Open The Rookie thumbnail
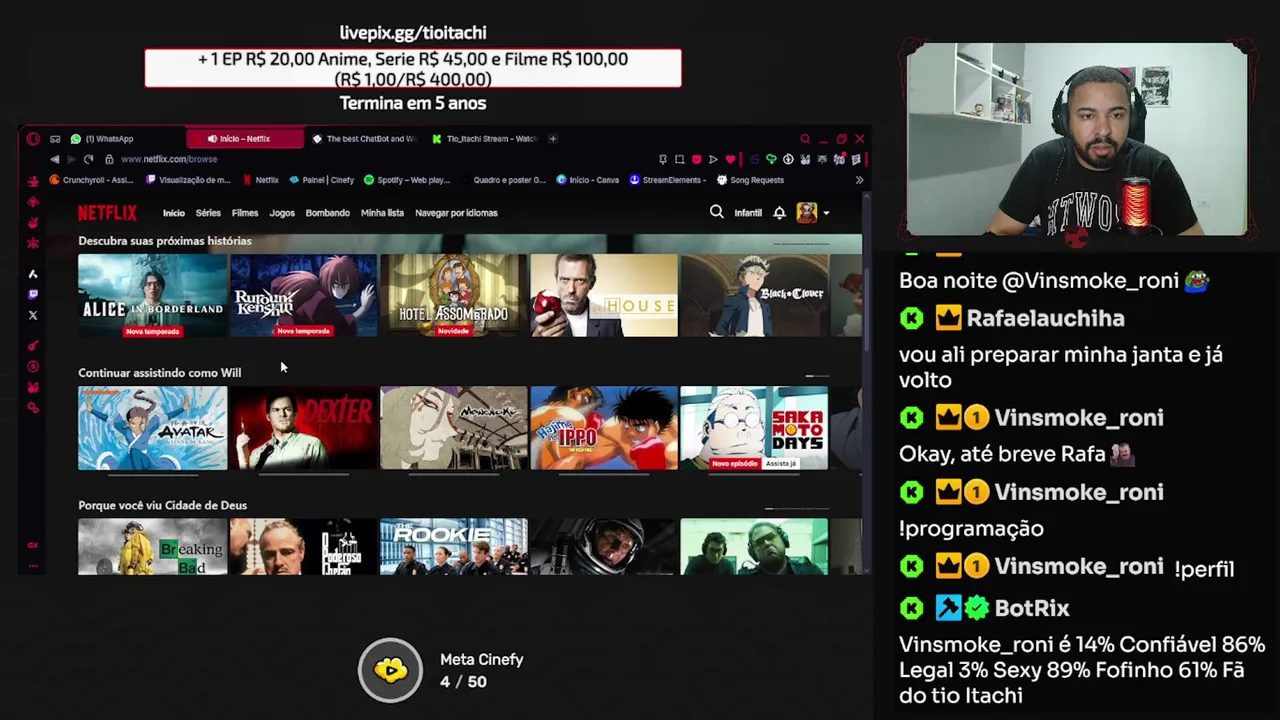 (454, 546)
